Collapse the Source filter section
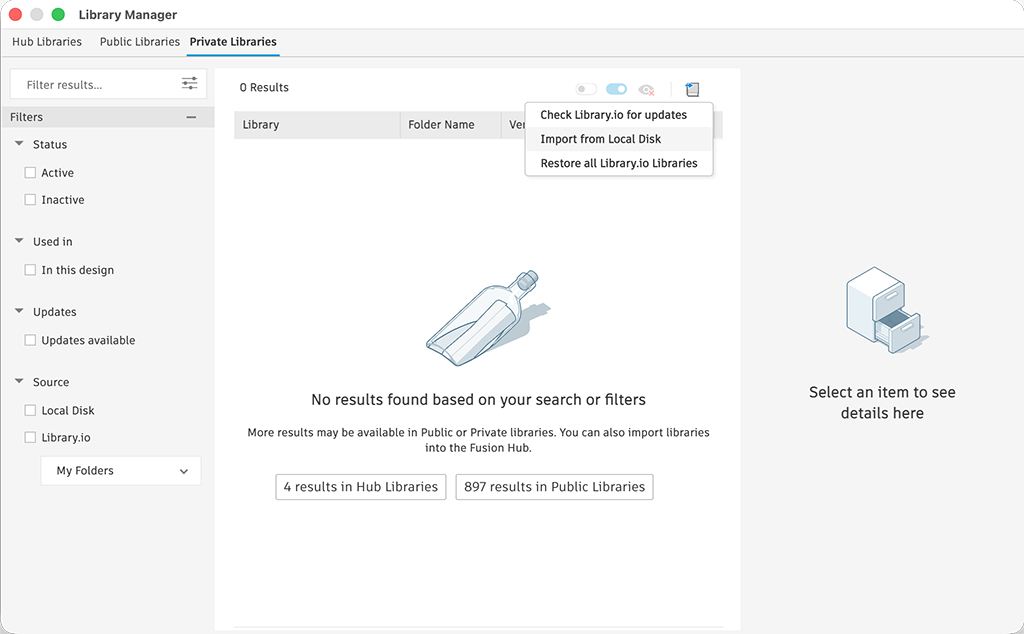Viewport: 1024px width, 634px height. tap(19, 382)
